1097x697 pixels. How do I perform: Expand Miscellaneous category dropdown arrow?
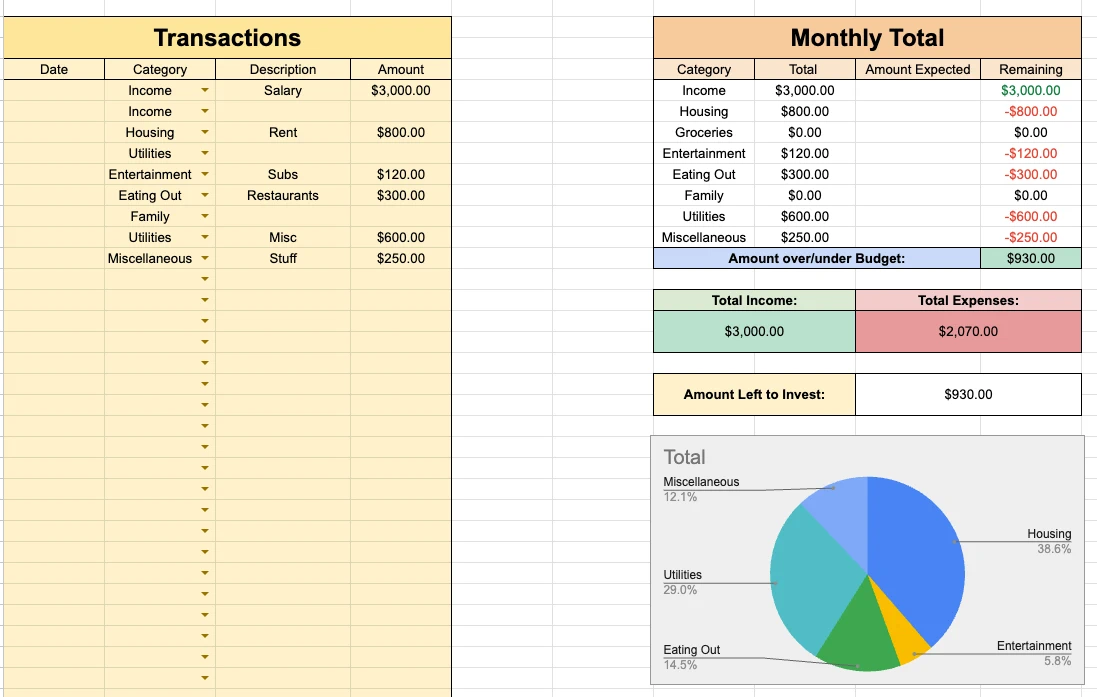205,258
